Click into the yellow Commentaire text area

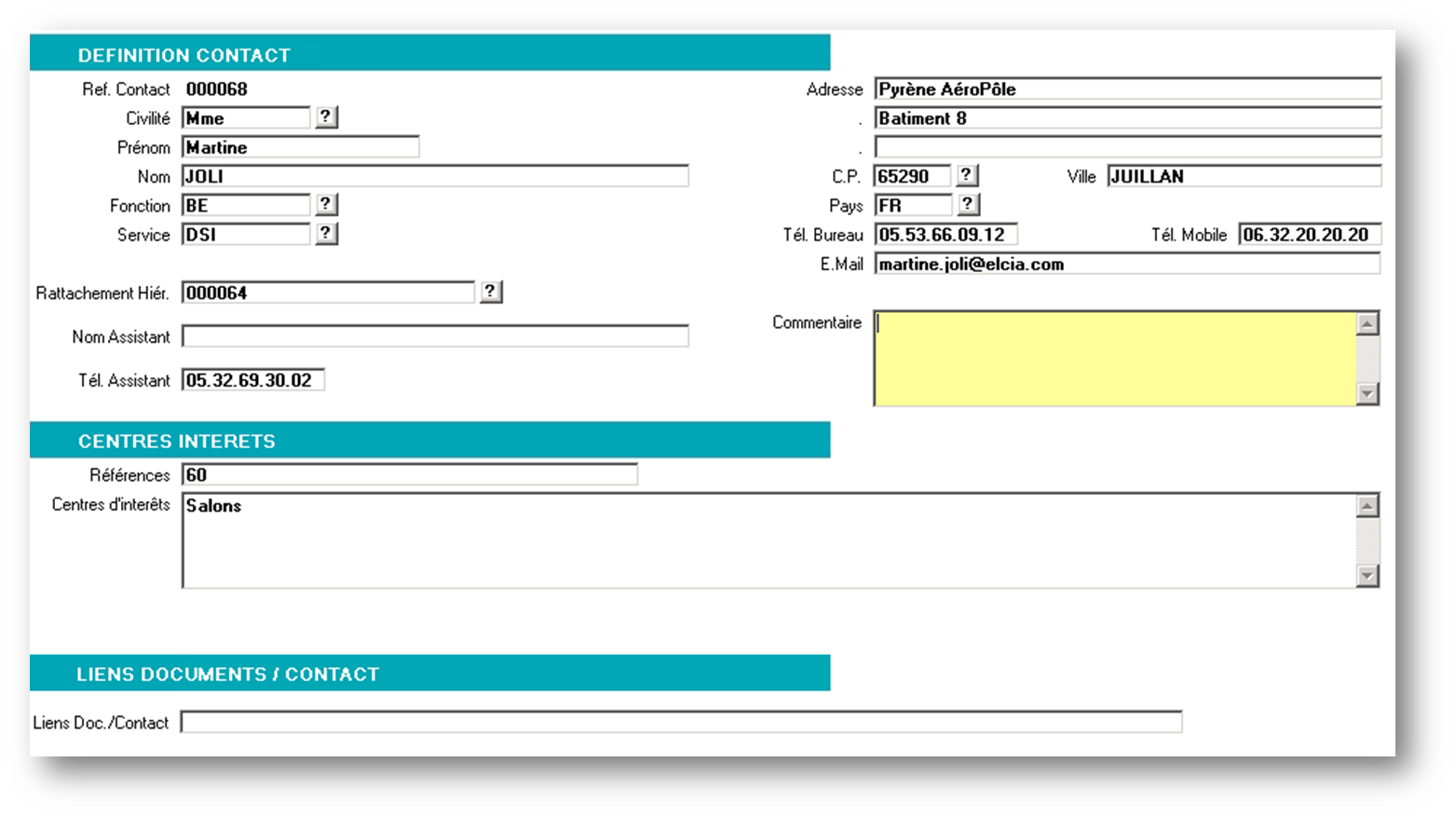coord(1114,359)
